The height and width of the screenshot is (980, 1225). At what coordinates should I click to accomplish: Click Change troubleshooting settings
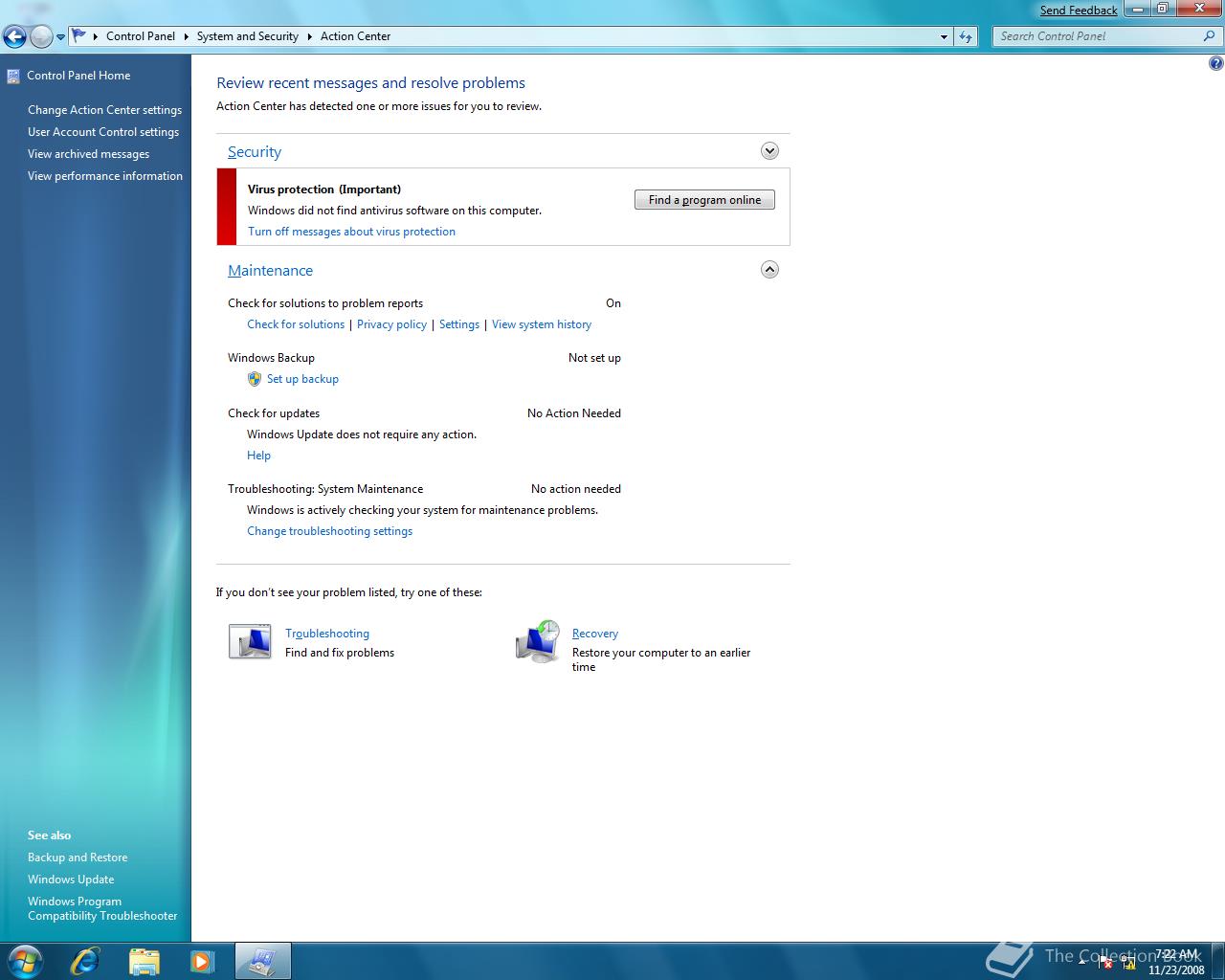click(x=329, y=531)
